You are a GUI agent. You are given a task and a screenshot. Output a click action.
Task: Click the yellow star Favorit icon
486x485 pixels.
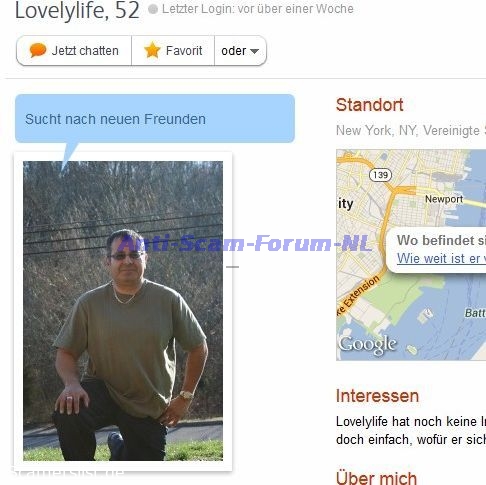[152, 50]
